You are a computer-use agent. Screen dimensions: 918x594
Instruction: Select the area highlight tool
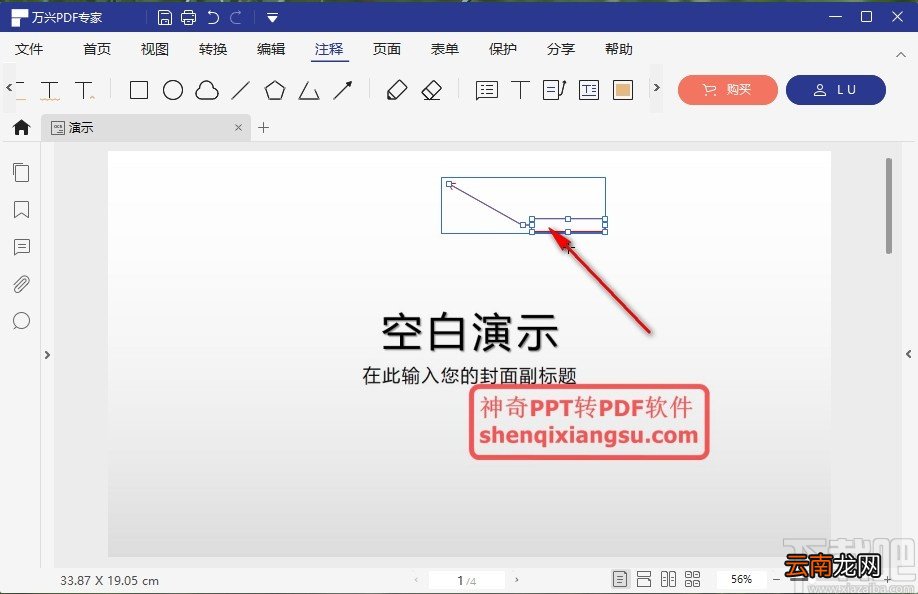tap(623, 90)
